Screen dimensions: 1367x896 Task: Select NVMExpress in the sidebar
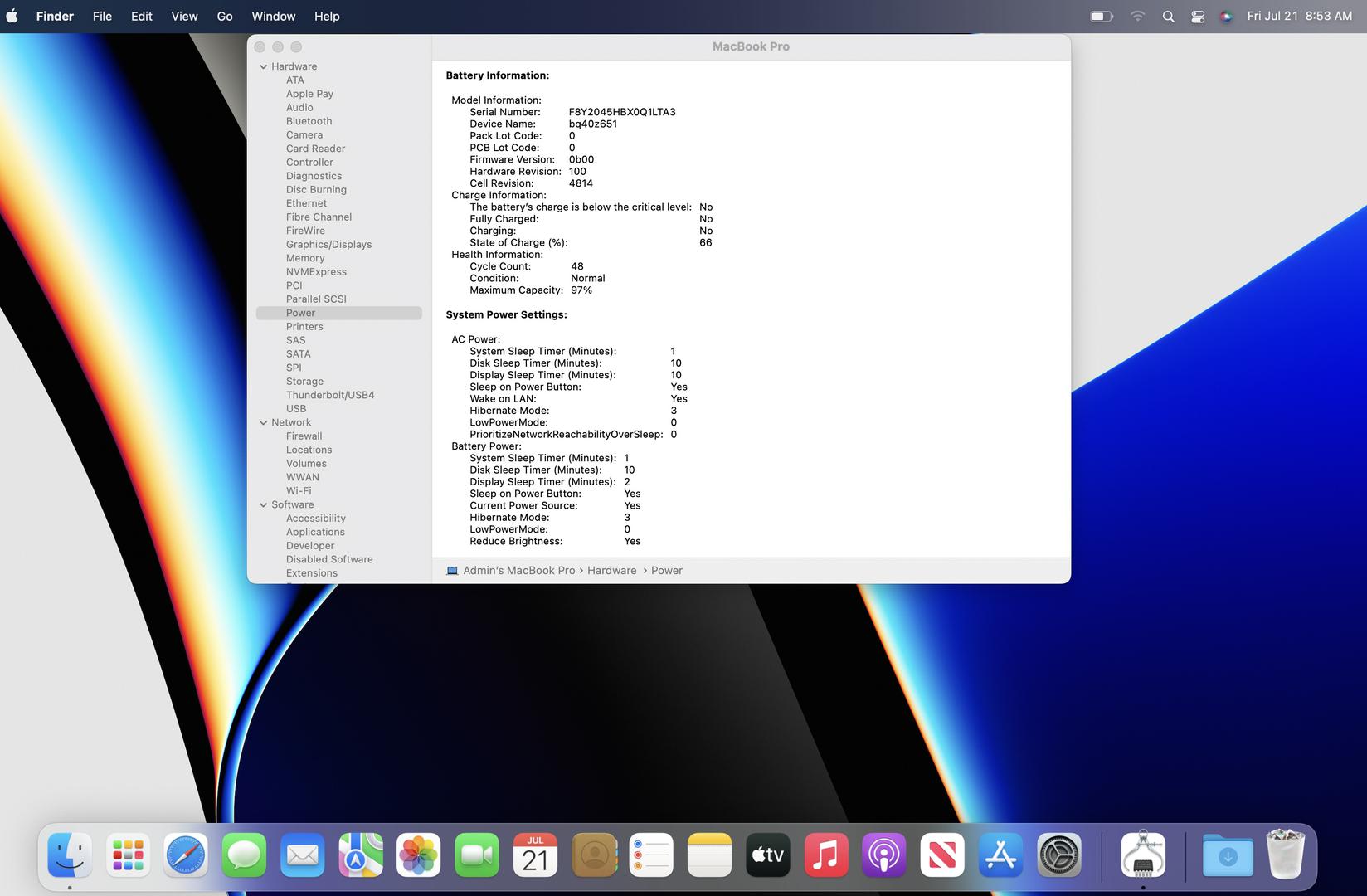coord(316,272)
